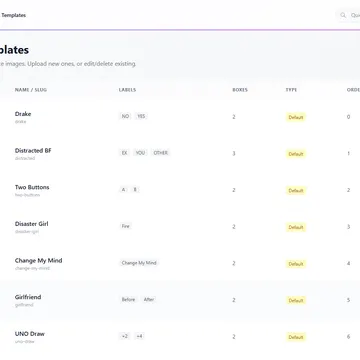Click the OTHER label tag
The width and height of the screenshot is (360, 360).
click(160, 153)
